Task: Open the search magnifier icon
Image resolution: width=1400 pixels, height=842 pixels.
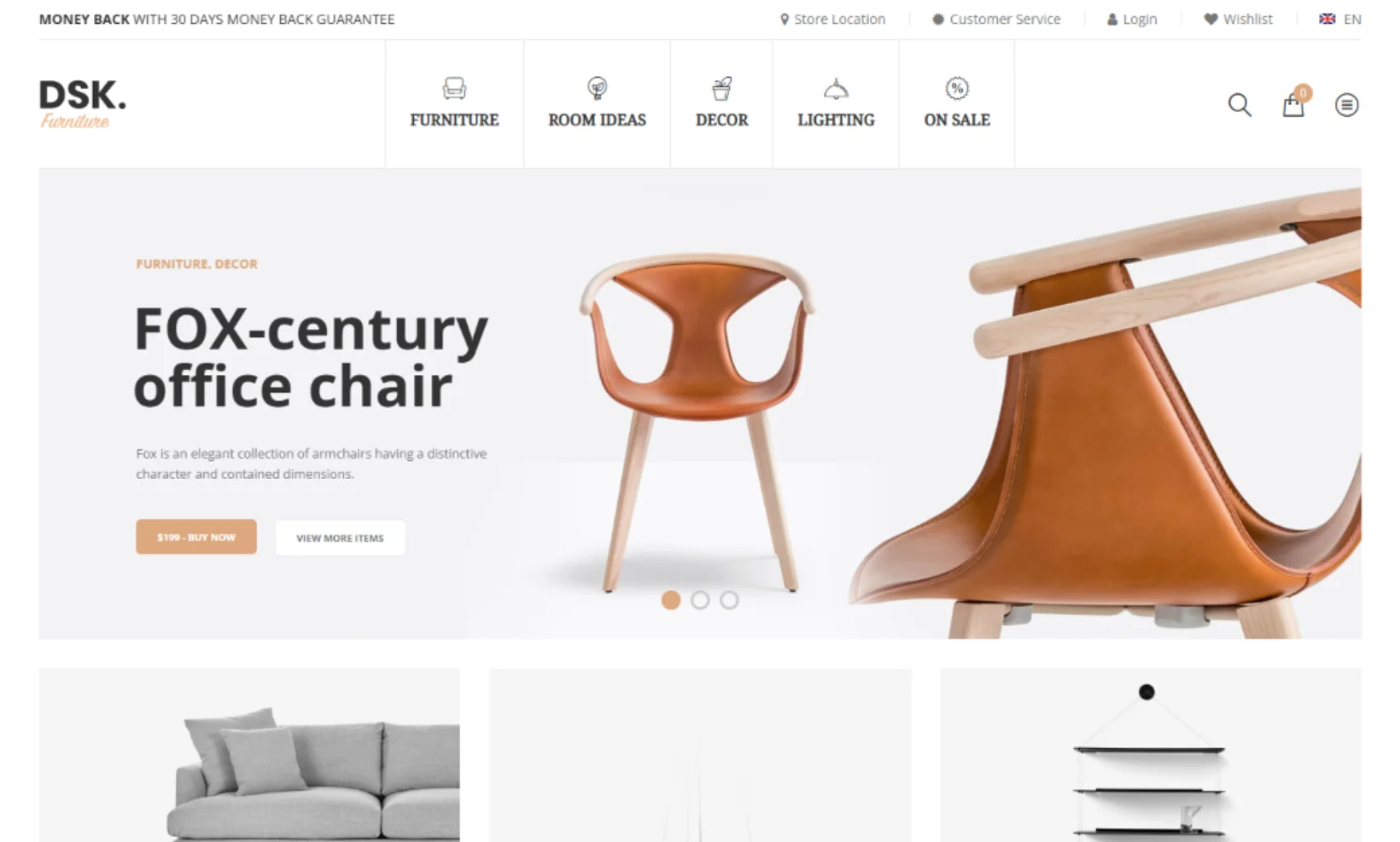Action: pos(1240,105)
